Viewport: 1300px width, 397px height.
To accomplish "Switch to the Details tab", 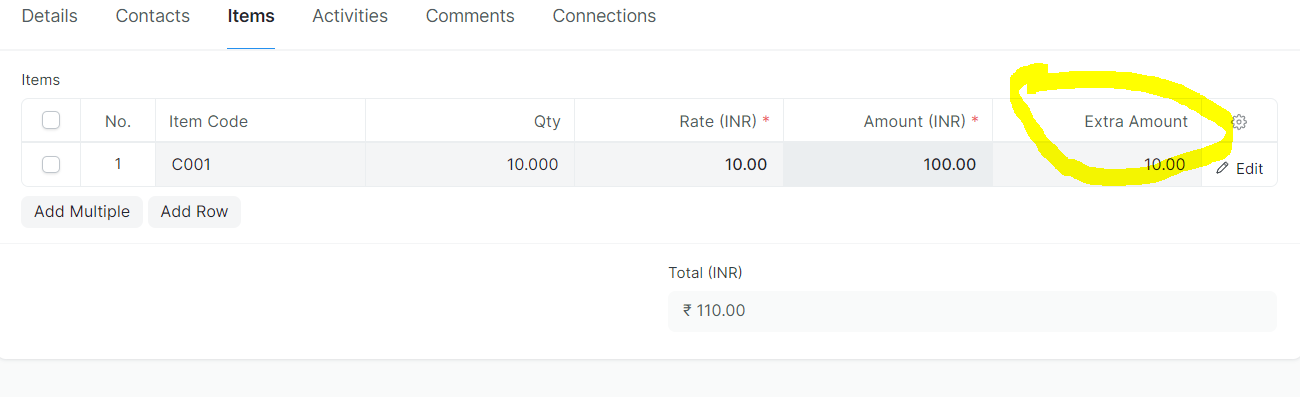I will (49, 16).
